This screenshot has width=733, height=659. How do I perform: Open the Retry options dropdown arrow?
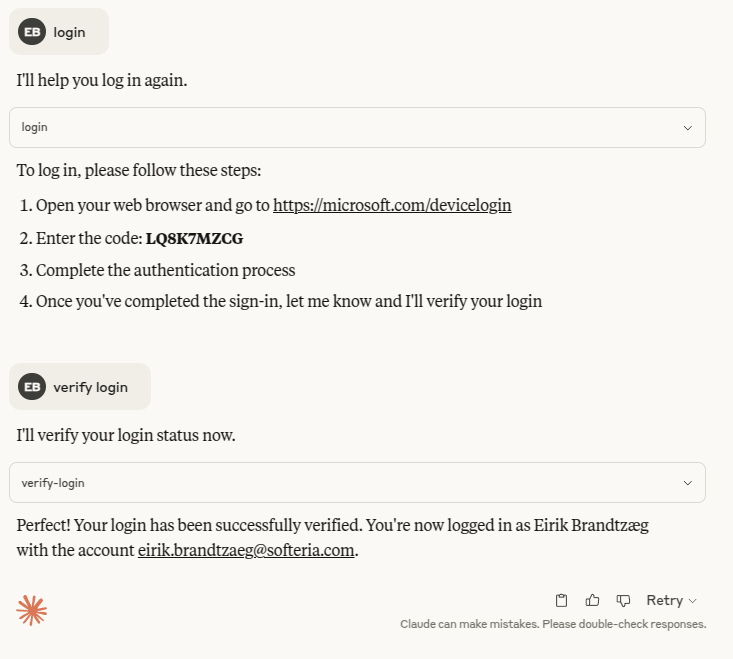pos(693,601)
